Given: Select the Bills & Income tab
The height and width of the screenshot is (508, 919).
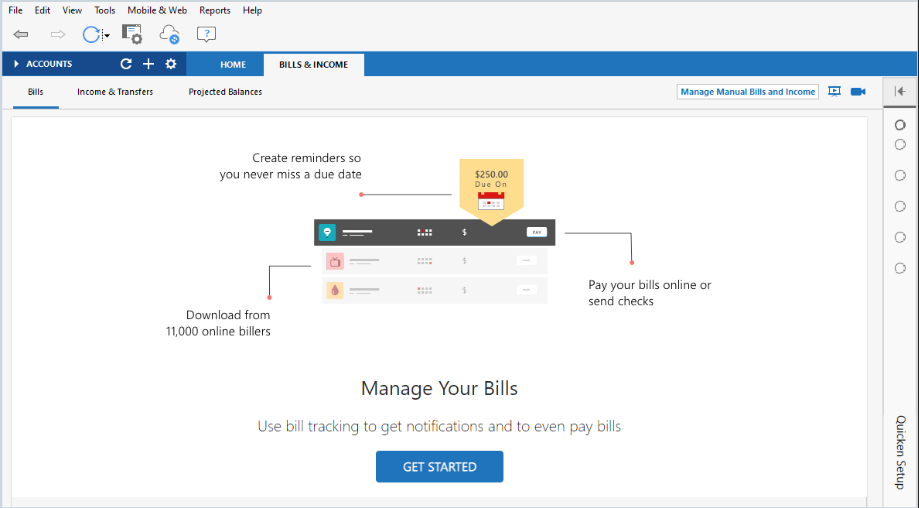Looking at the screenshot, I should (x=314, y=64).
